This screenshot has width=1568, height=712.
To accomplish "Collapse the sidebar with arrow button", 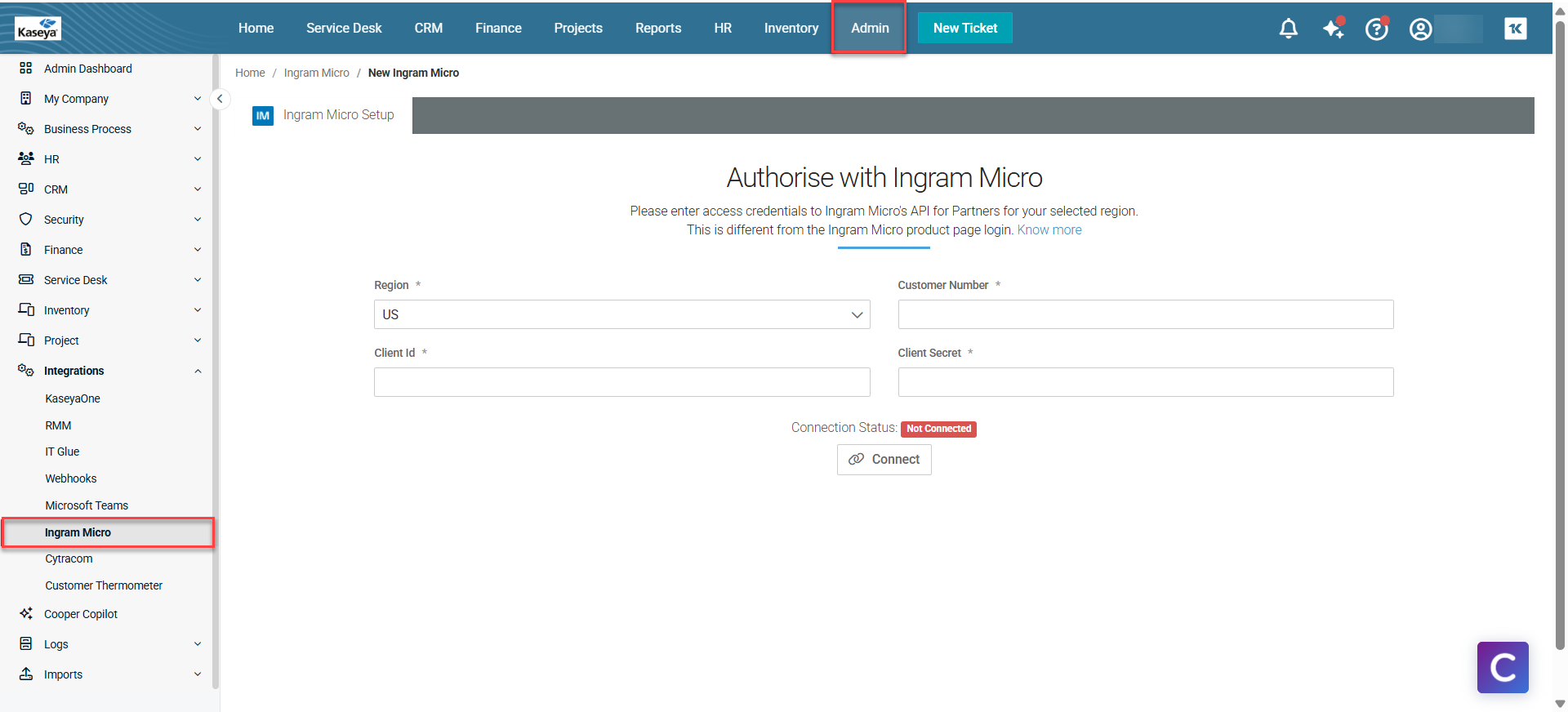I will coord(220,99).
